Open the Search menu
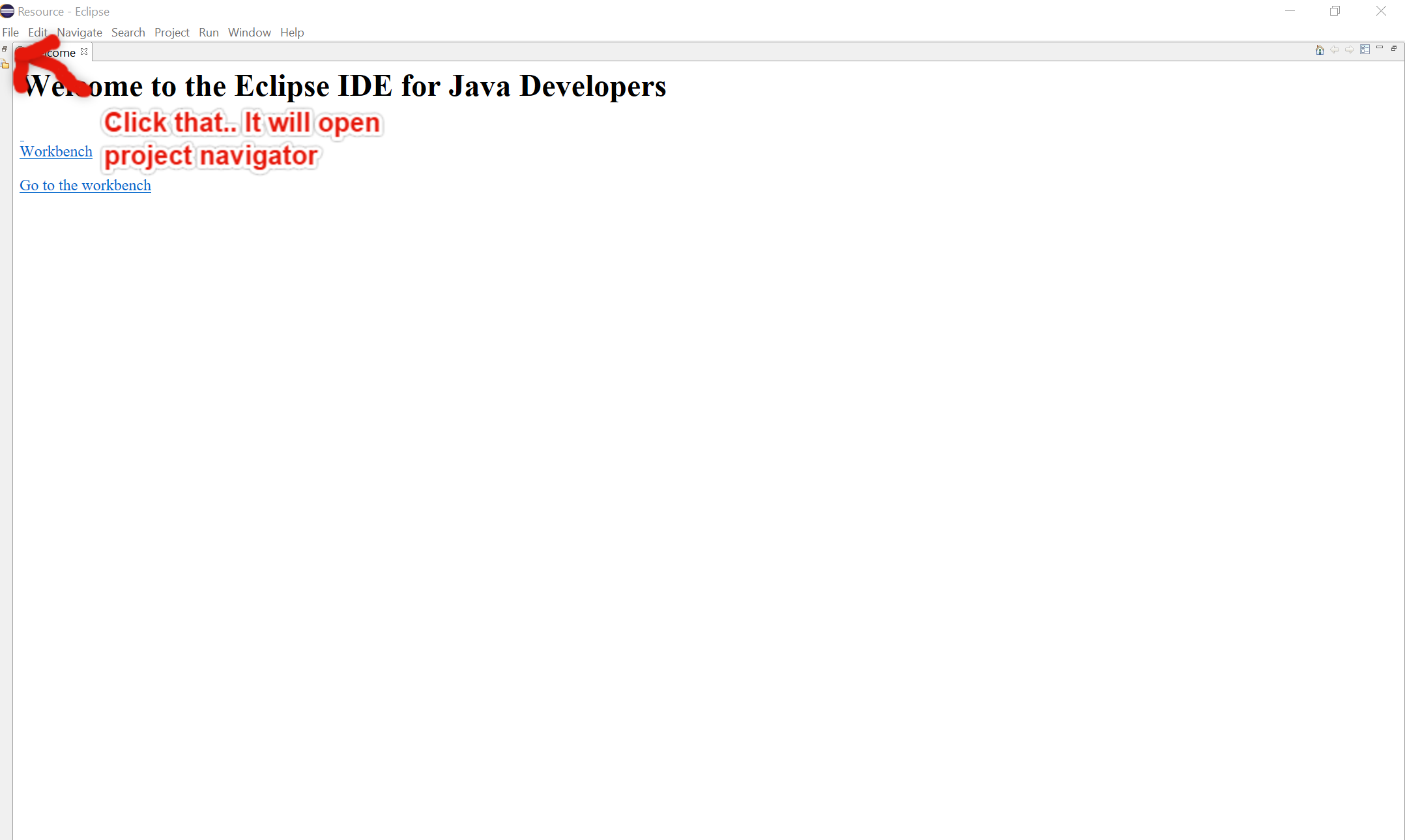 [128, 33]
